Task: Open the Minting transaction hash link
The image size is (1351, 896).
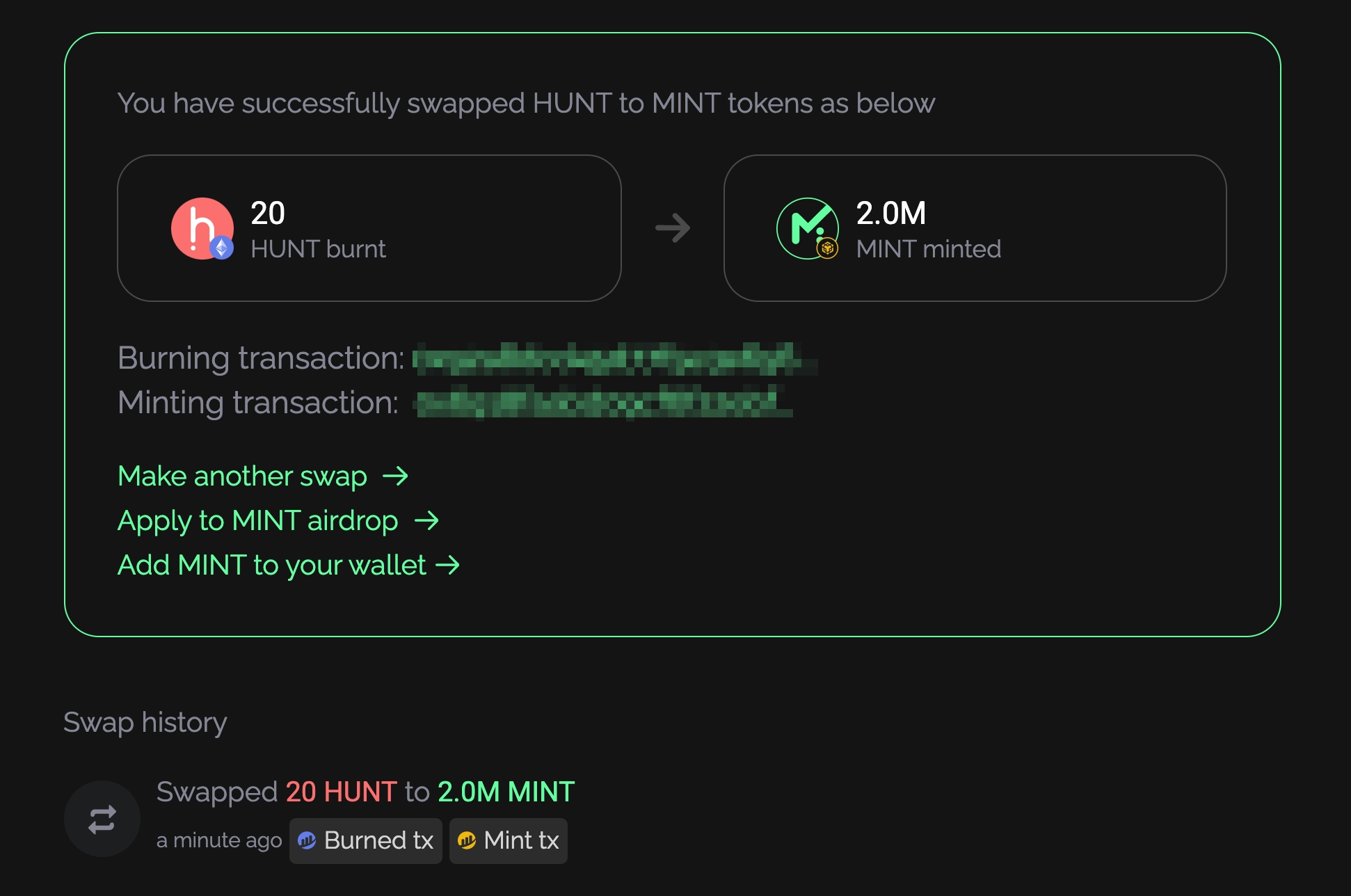Action: [602, 403]
